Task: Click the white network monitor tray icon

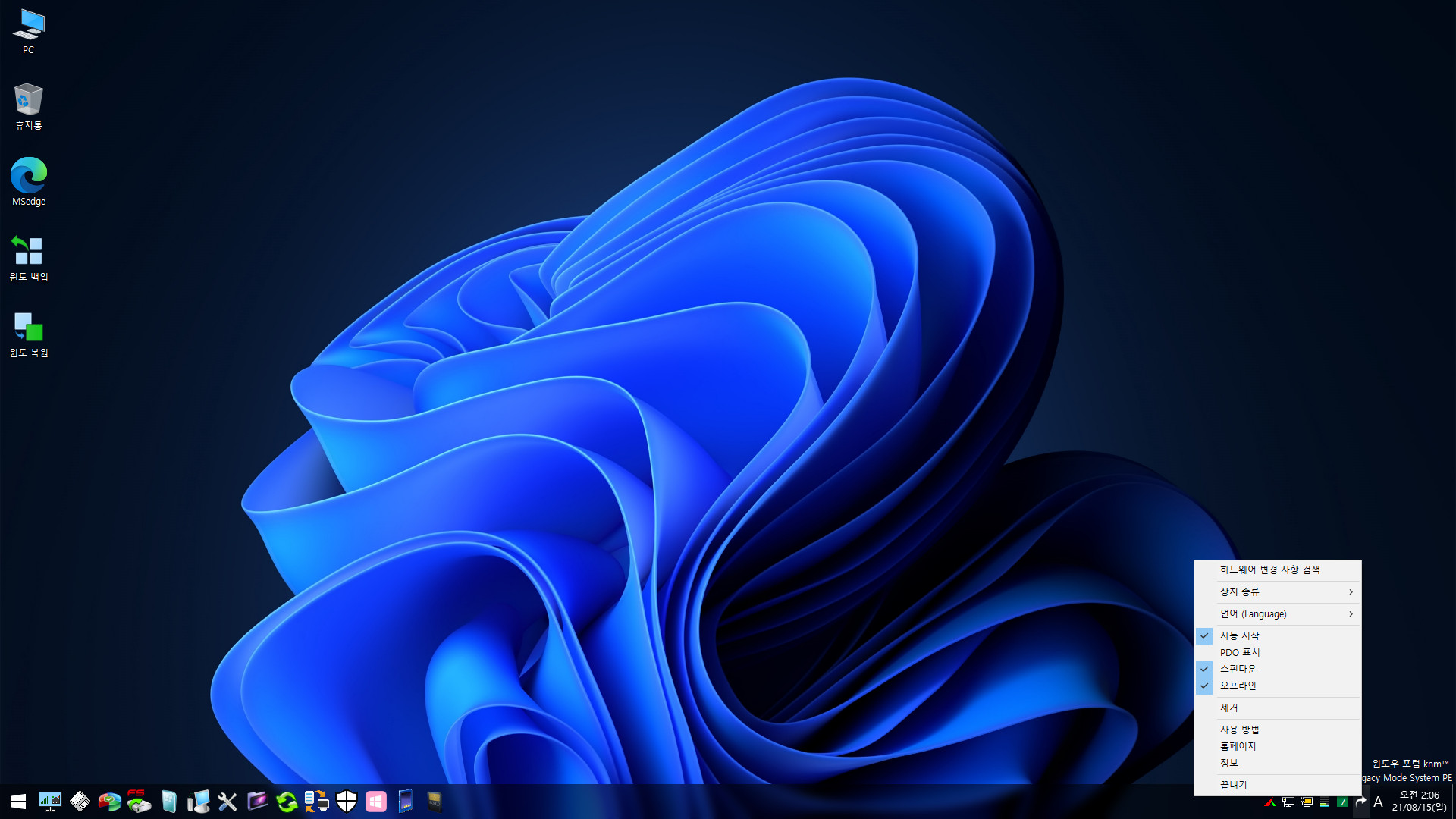Action: click(x=1288, y=802)
